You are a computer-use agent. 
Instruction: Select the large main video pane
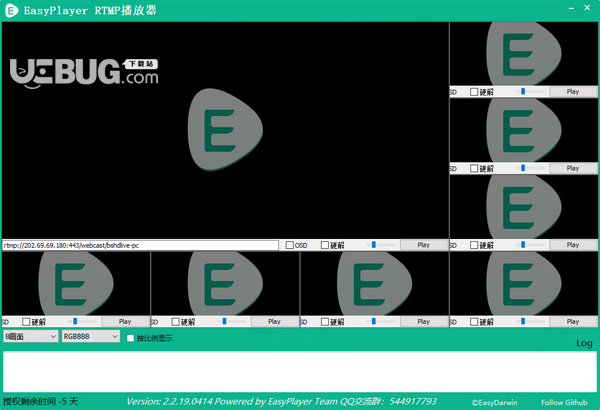click(x=225, y=130)
